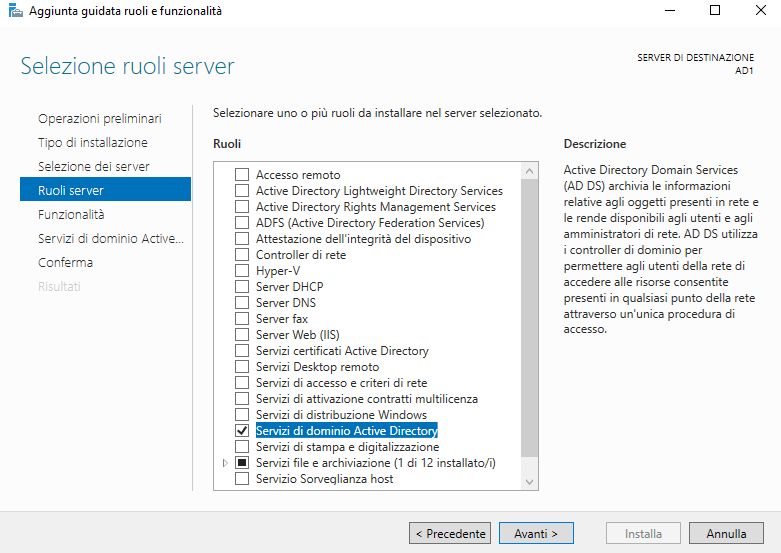
Task: Select the Servizio Sorveglianza host label
Action: [324, 479]
